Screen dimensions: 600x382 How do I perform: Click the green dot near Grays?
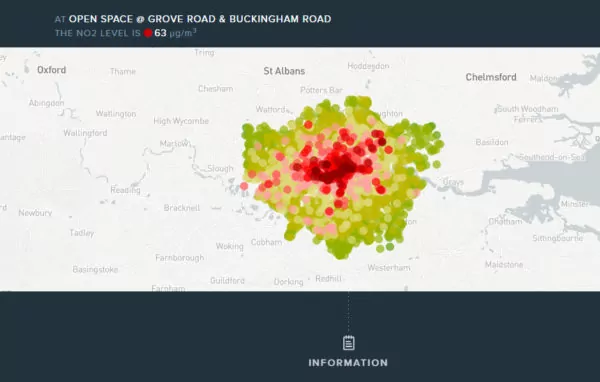[437, 164]
